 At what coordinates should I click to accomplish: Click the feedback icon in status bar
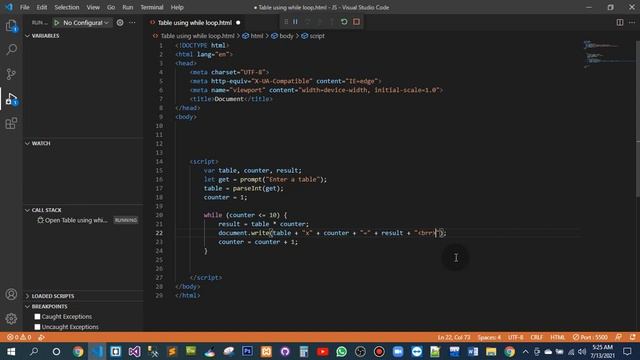coord(619,337)
